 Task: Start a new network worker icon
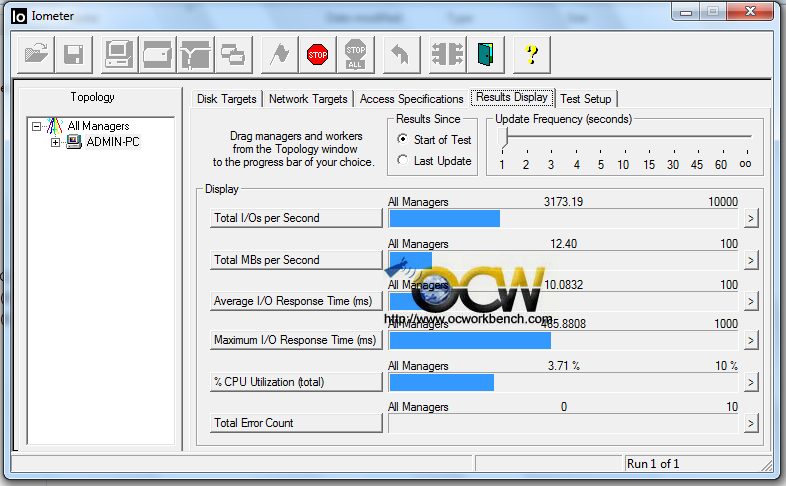coord(195,54)
